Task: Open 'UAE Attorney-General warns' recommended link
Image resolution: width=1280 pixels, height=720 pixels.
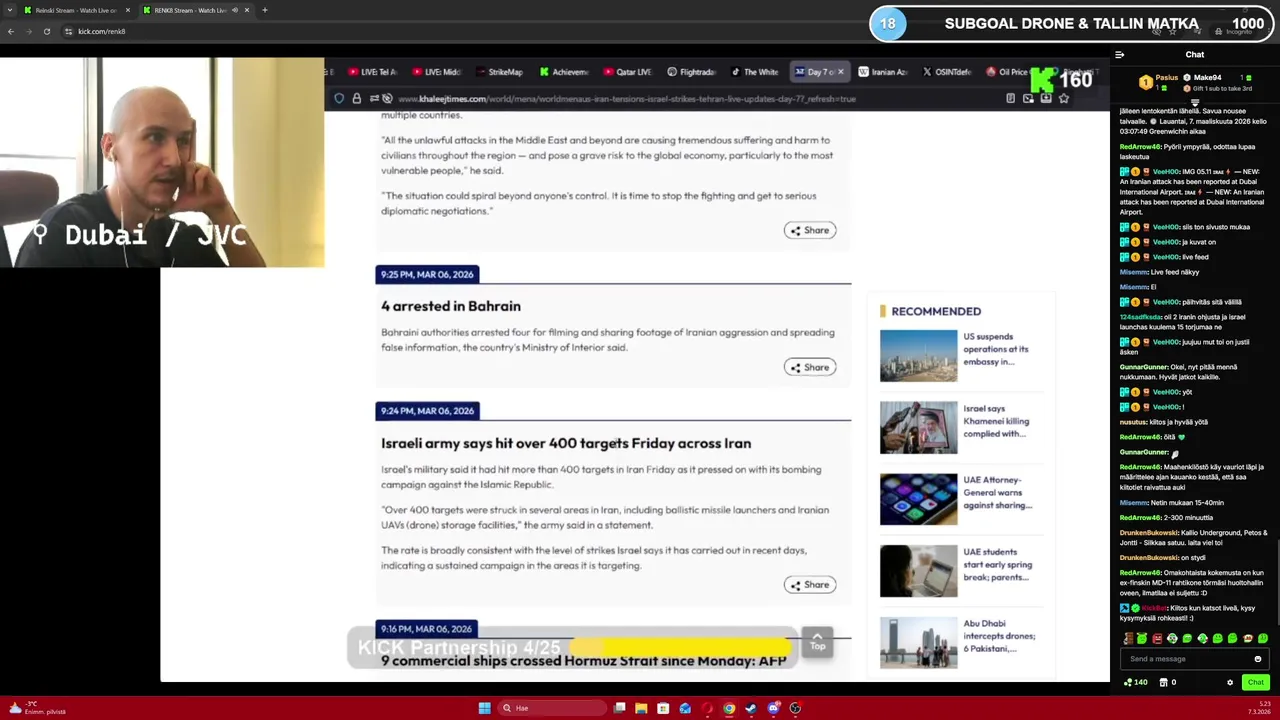Action: (998, 493)
